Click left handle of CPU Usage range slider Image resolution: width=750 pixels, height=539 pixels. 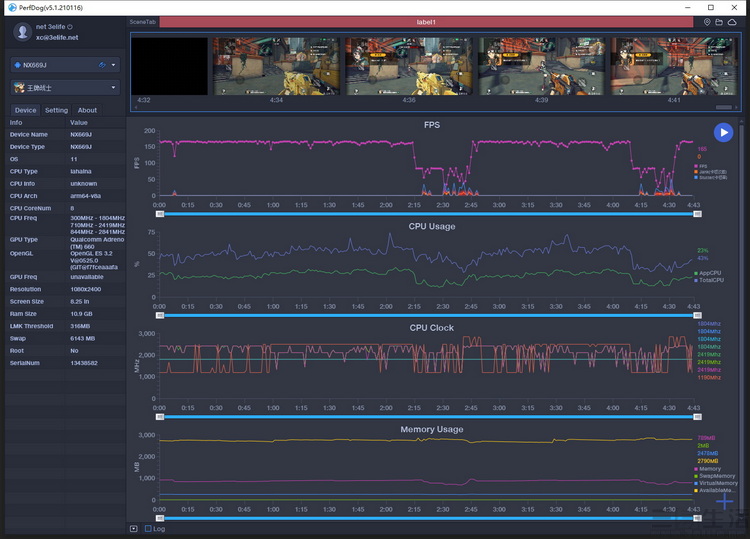pyautogui.click(x=160, y=315)
